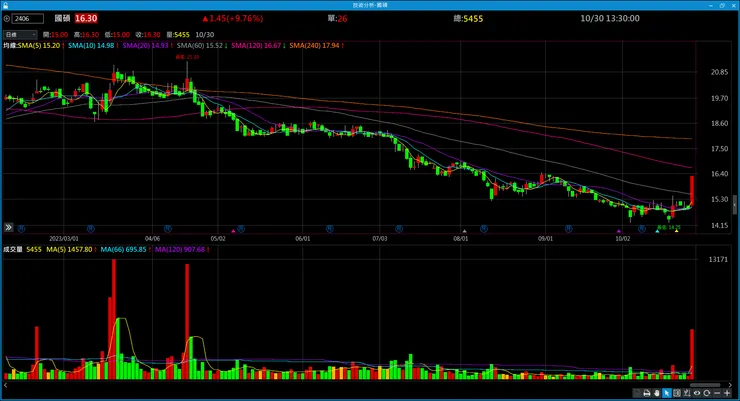The width and height of the screenshot is (740, 401).
Task: Click the 20.85 price axis label
Action: click(x=719, y=73)
